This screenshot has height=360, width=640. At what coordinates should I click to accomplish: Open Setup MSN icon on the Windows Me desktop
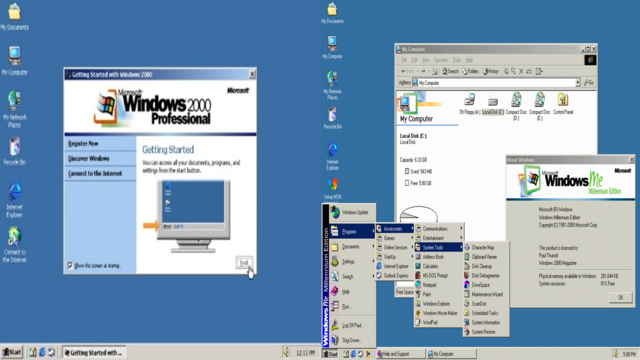pyautogui.click(x=332, y=188)
